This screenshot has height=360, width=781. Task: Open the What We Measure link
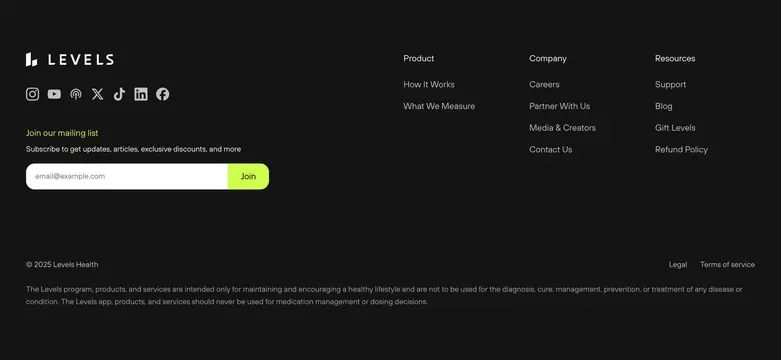[x=439, y=106]
